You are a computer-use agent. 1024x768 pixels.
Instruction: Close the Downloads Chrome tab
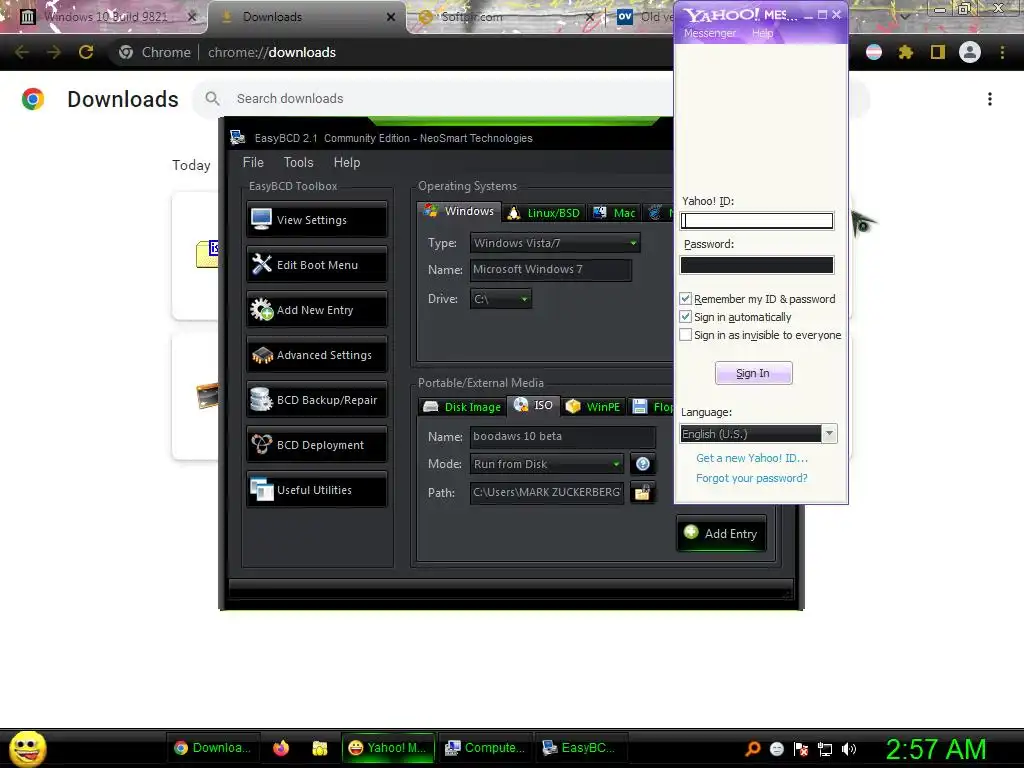[391, 17]
